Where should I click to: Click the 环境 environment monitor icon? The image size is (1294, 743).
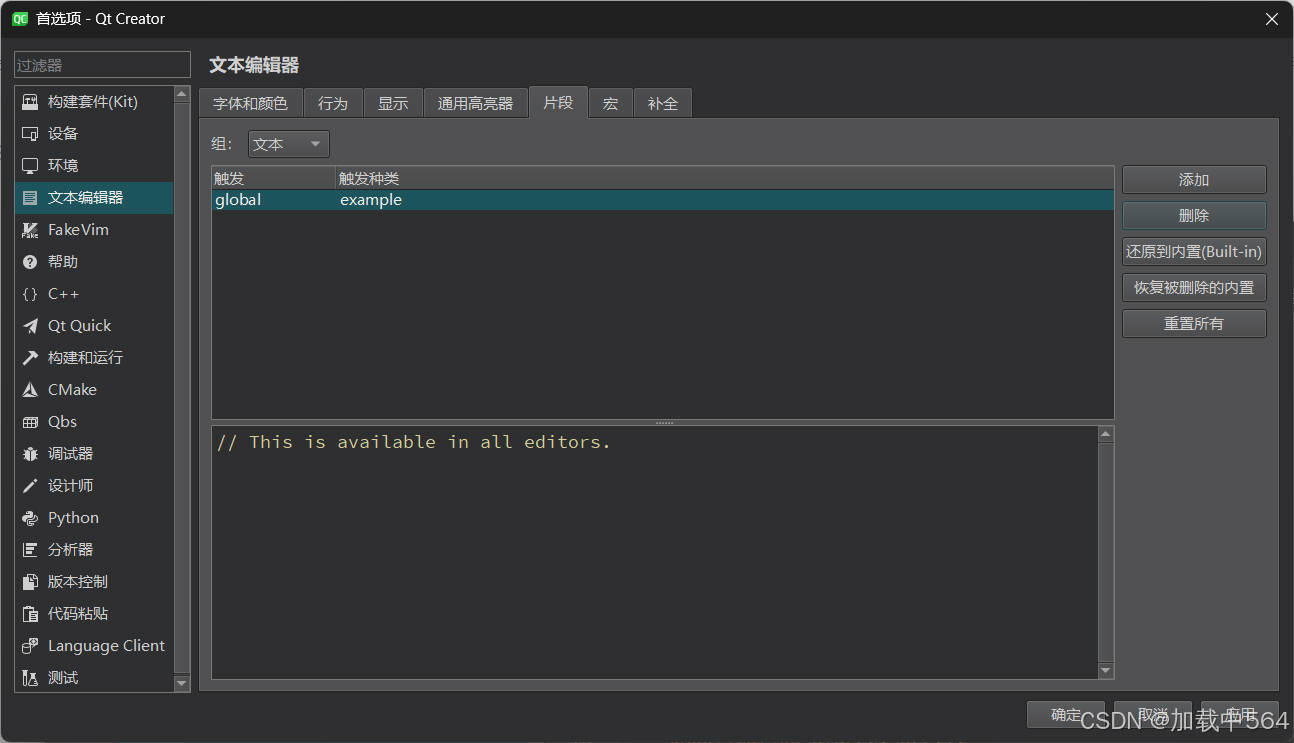tap(30, 166)
